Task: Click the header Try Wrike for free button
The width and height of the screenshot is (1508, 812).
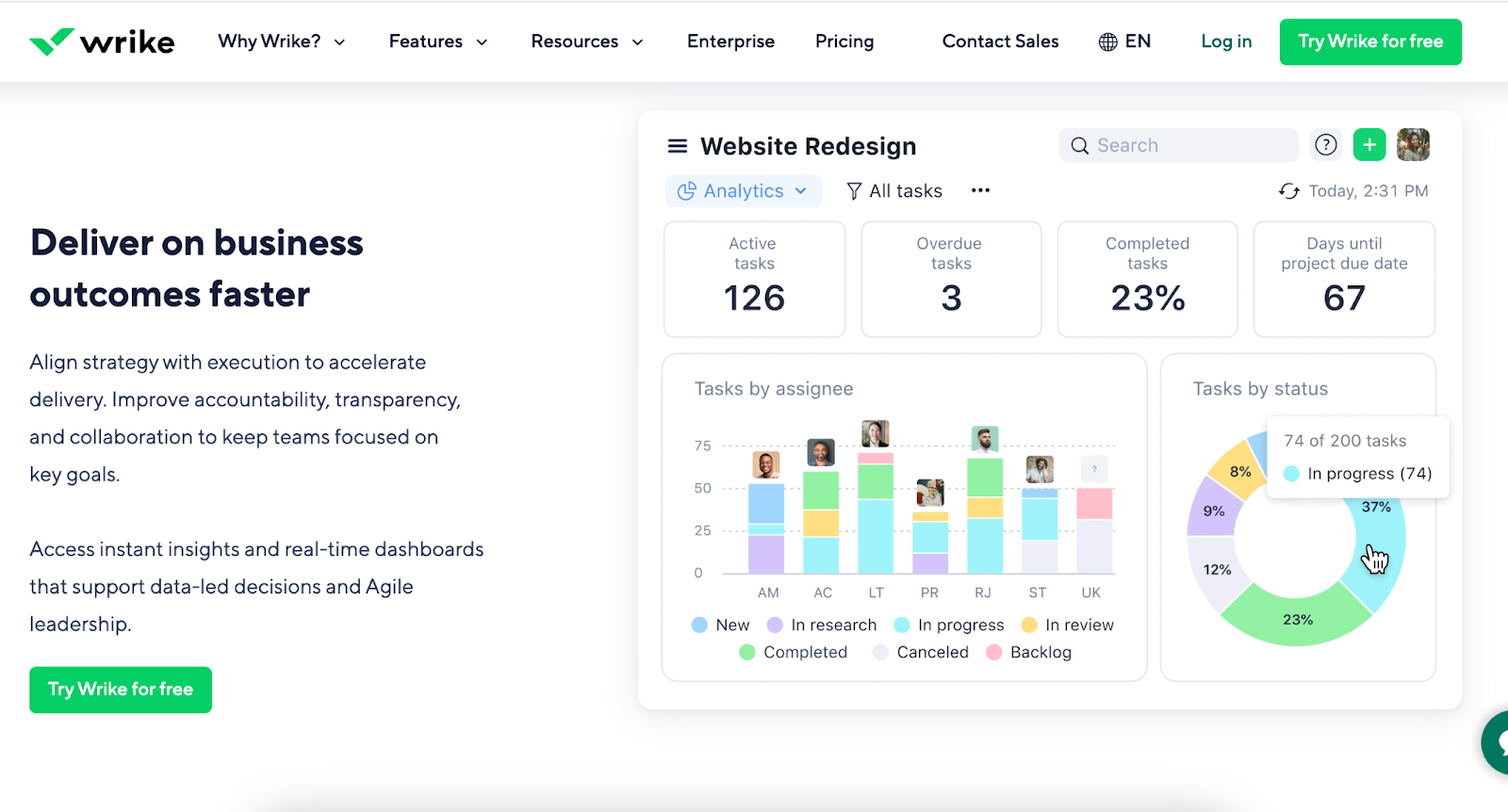Action: 1370,41
